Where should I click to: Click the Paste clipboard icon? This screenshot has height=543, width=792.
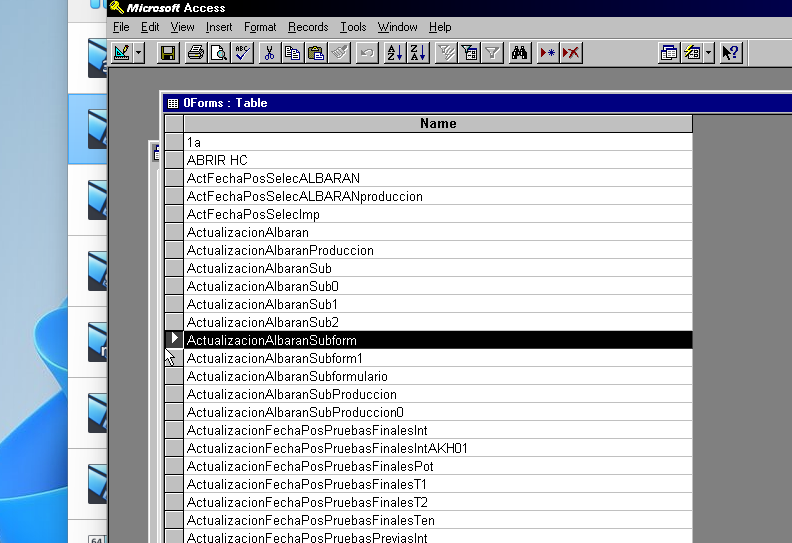tap(316, 53)
